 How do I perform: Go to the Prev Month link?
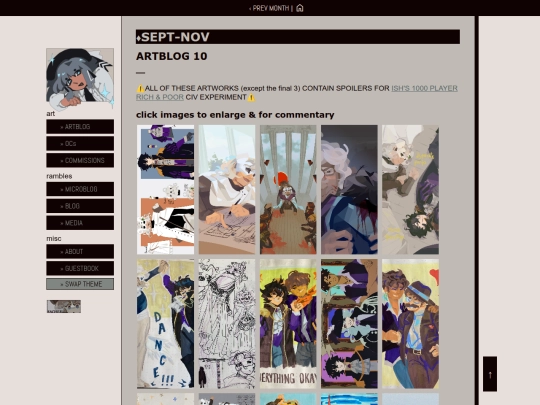click(269, 8)
